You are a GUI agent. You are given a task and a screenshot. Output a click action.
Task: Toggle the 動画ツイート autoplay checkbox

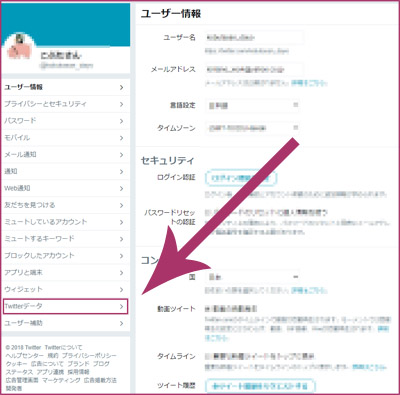(x=207, y=309)
